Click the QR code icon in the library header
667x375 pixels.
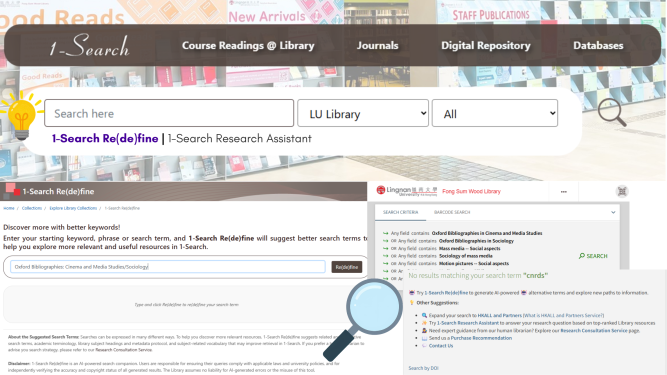coord(622,191)
